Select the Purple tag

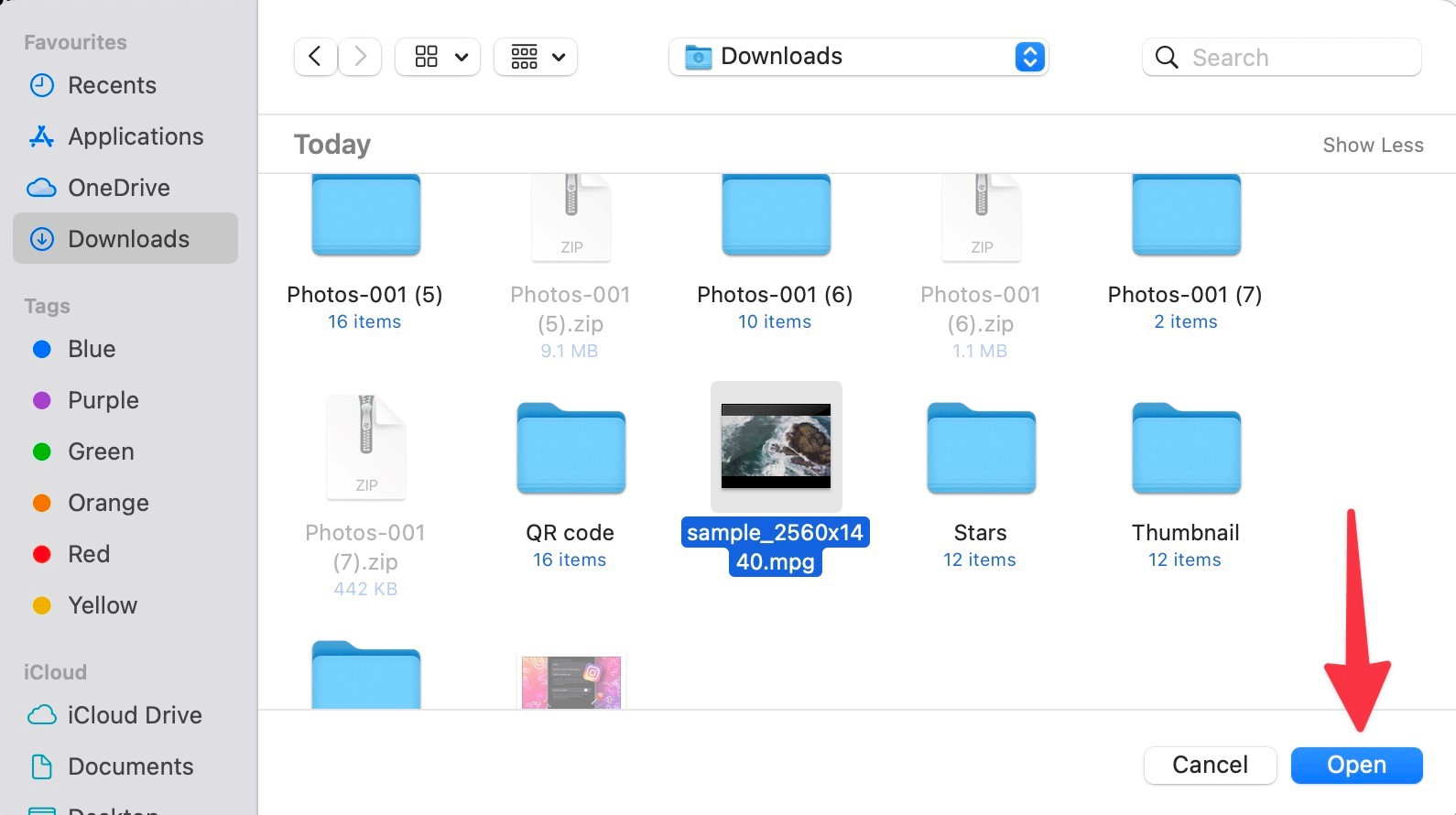pos(125,400)
